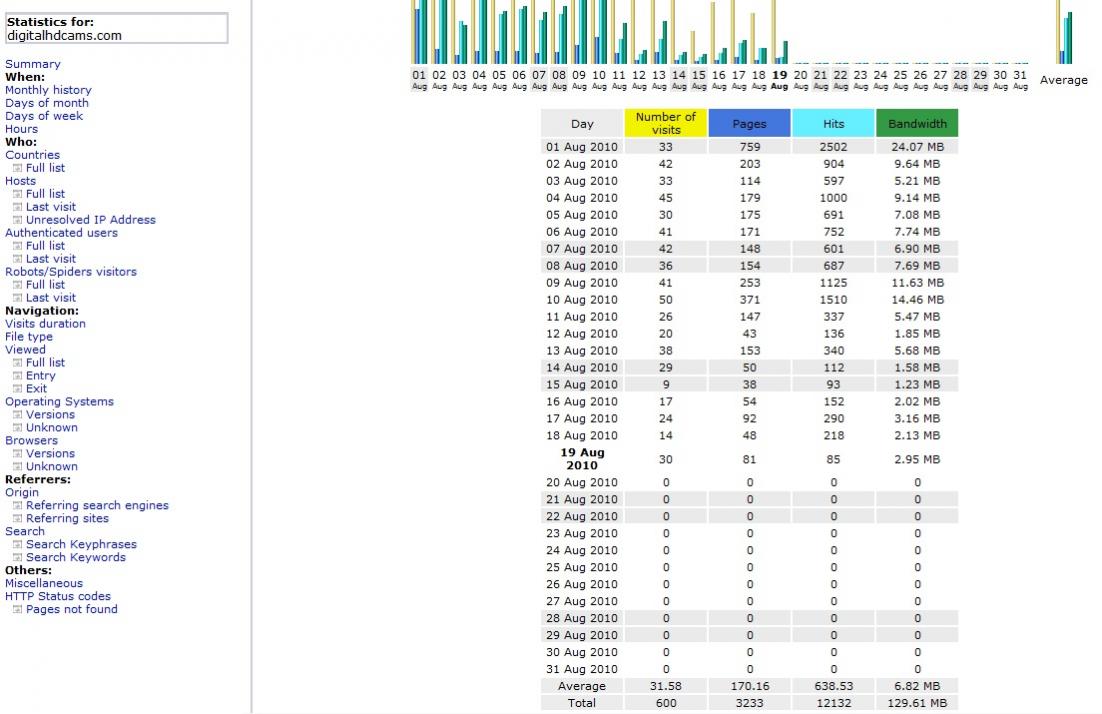Click the 10 Aug 2010 date cell

(x=582, y=299)
